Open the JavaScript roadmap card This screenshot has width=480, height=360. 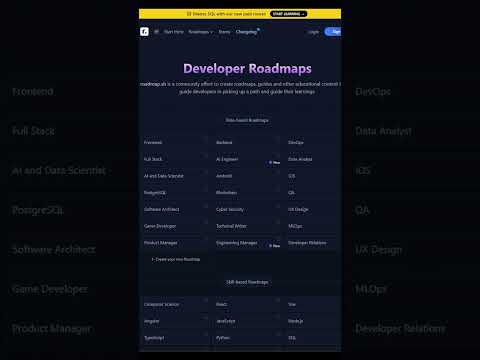(x=248, y=321)
